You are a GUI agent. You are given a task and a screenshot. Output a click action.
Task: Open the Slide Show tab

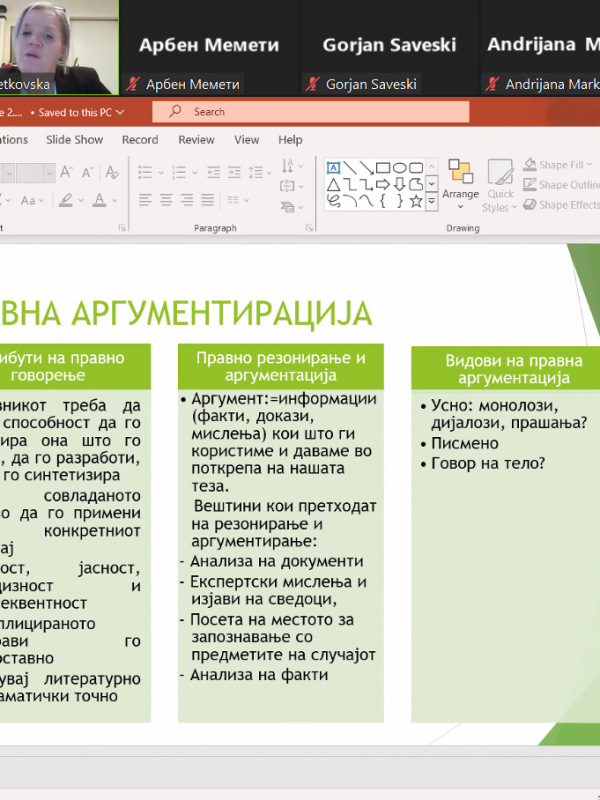74,140
